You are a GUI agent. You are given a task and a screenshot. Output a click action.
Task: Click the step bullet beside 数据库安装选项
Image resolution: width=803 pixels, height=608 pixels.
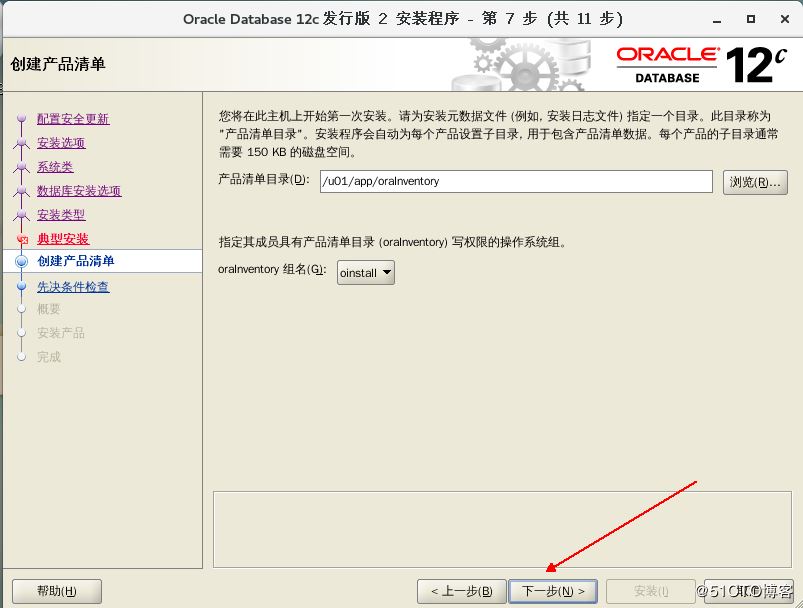pos(22,191)
